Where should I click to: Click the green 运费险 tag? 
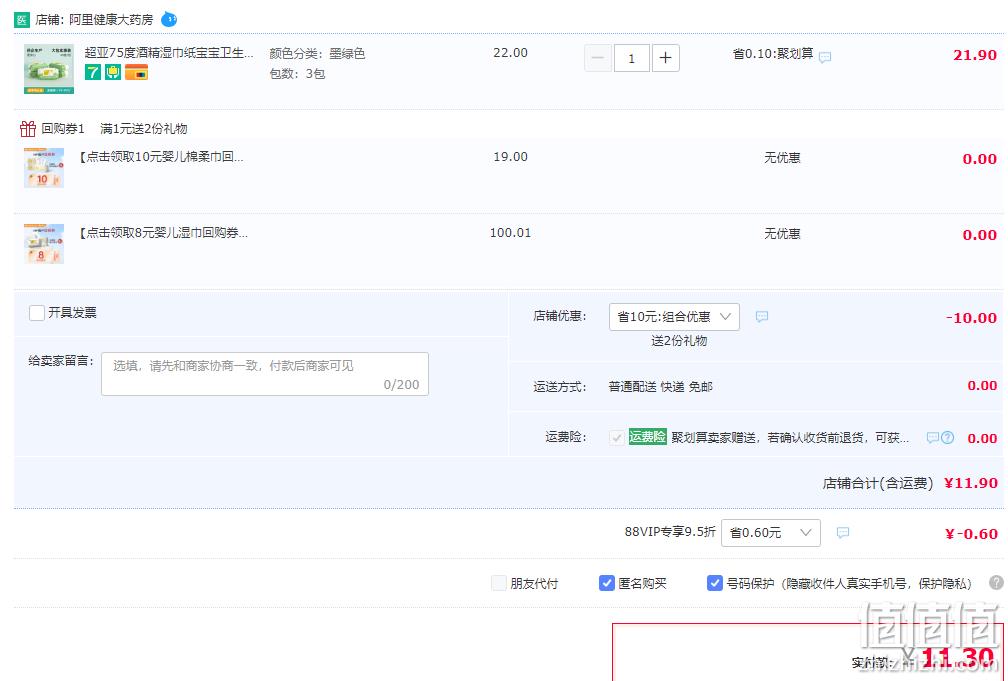647,437
